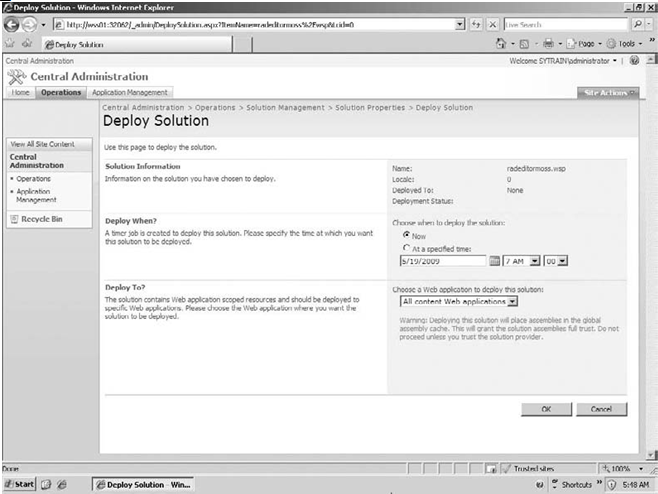The width and height of the screenshot is (658, 494).
Task: Select At a specified time radio button
Action: 406,248
